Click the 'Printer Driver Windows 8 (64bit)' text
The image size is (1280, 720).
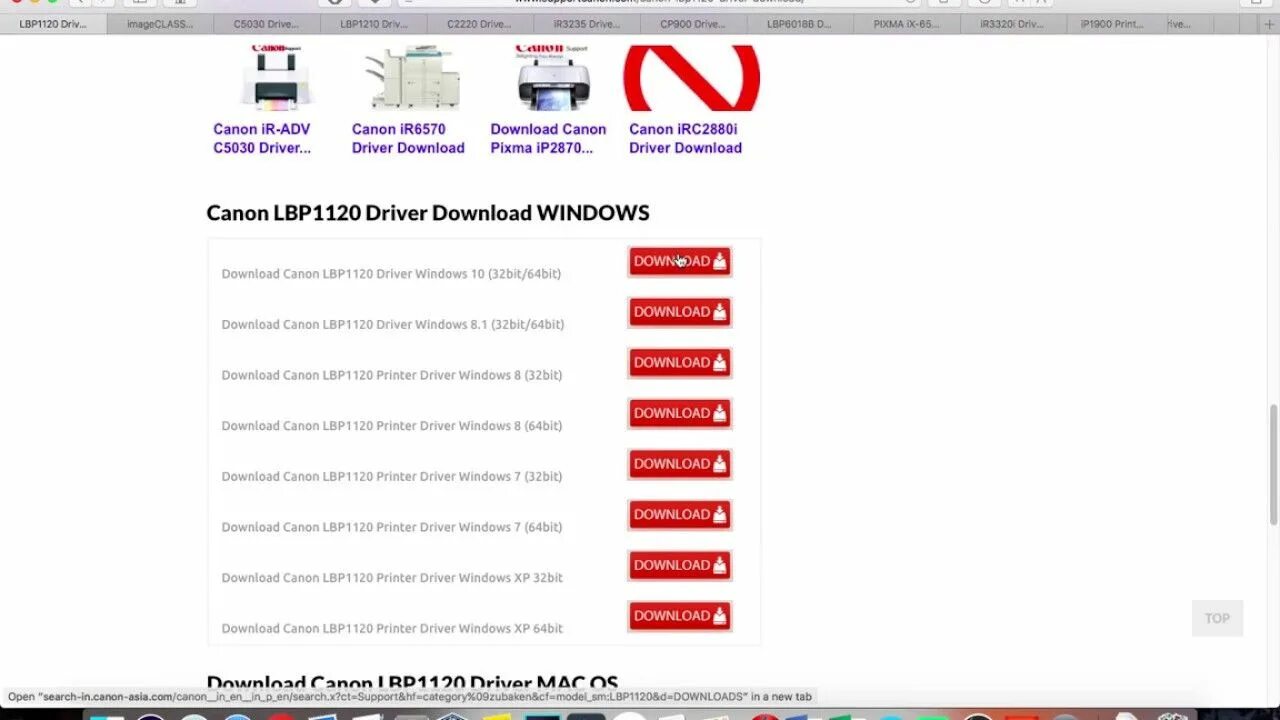coord(469,426)
